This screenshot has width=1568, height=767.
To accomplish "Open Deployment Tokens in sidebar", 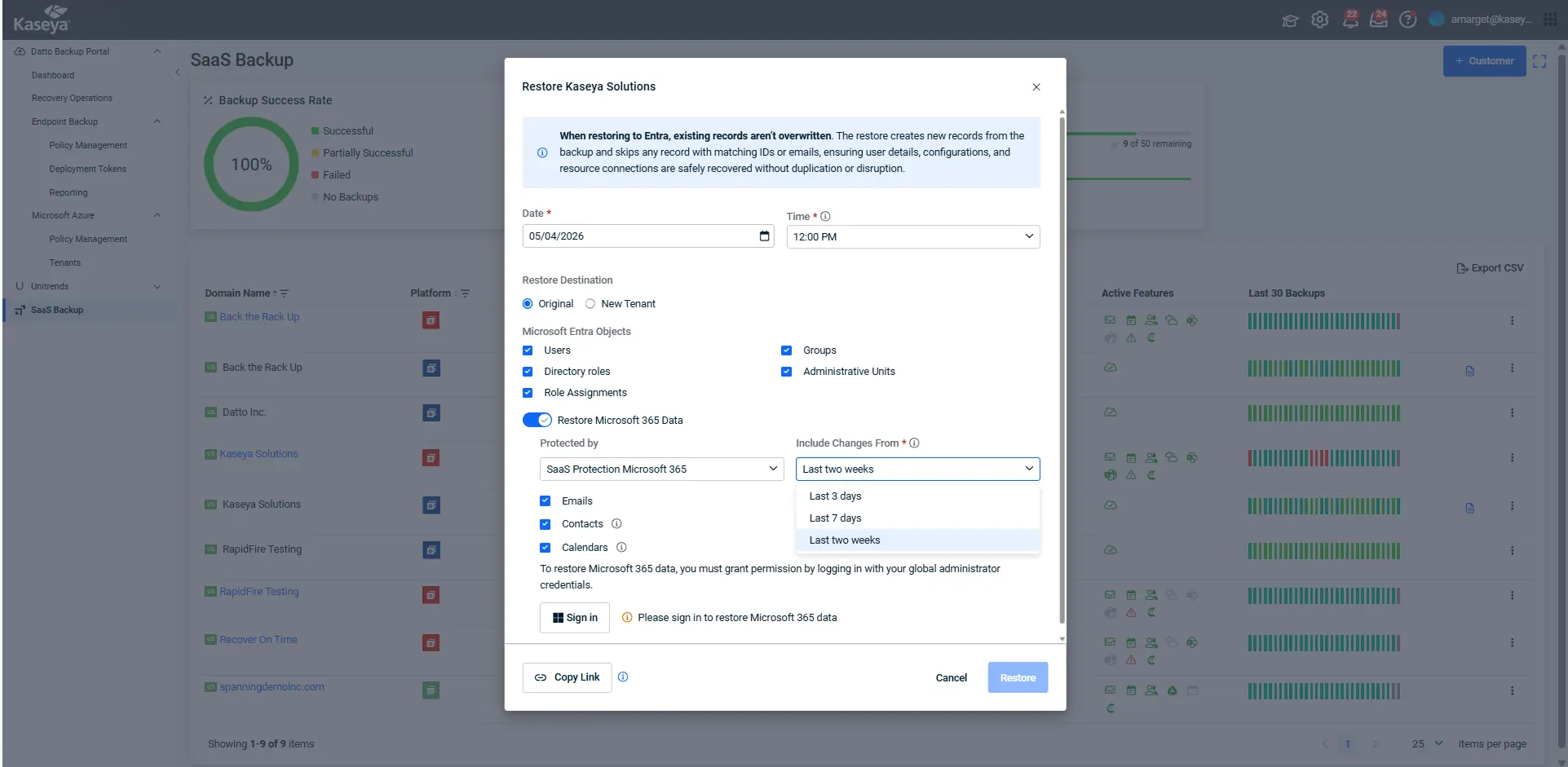I will click(87, 170).
